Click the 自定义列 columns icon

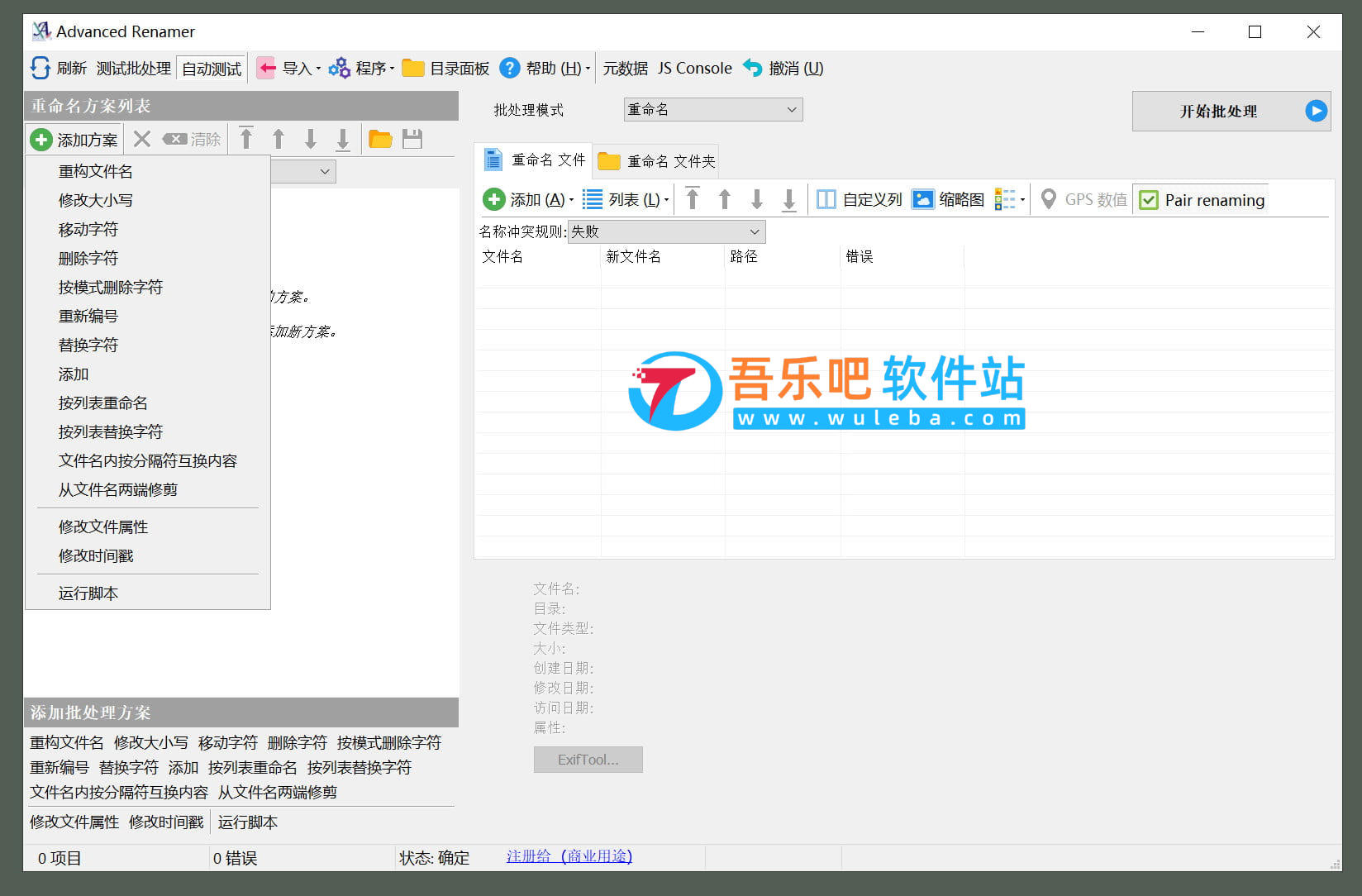pyautogui.click(x=826, y=199)
